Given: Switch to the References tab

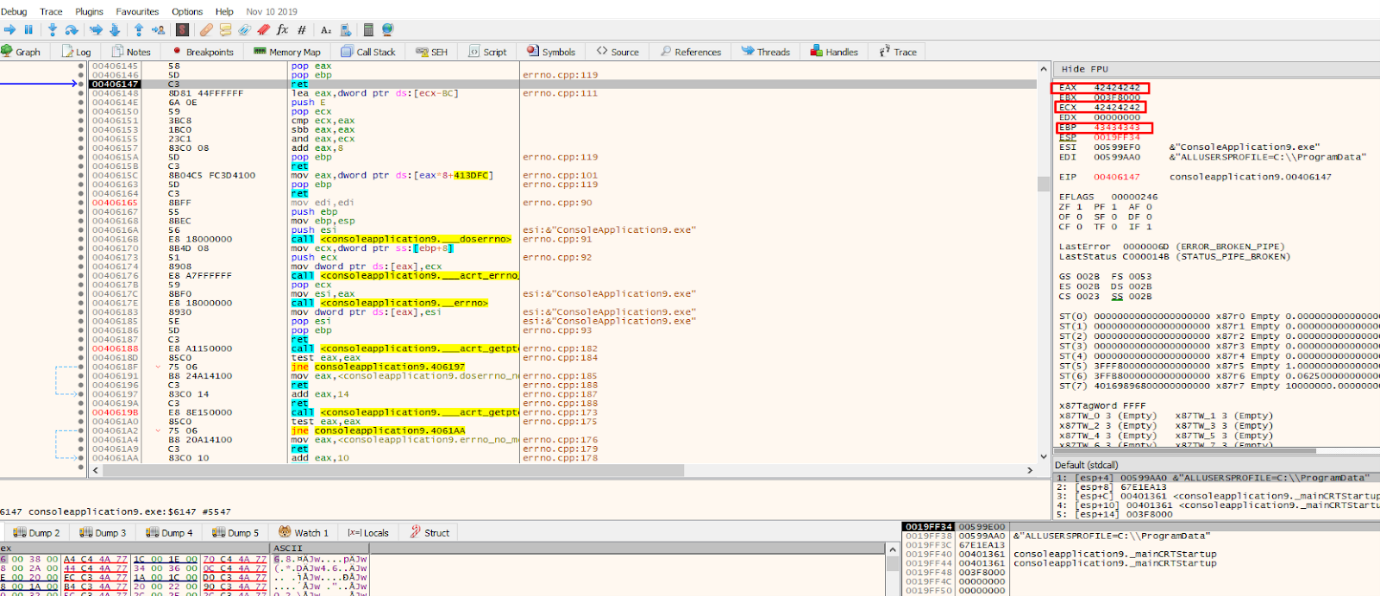Looking at the screenshot, I should pos(690,52).
